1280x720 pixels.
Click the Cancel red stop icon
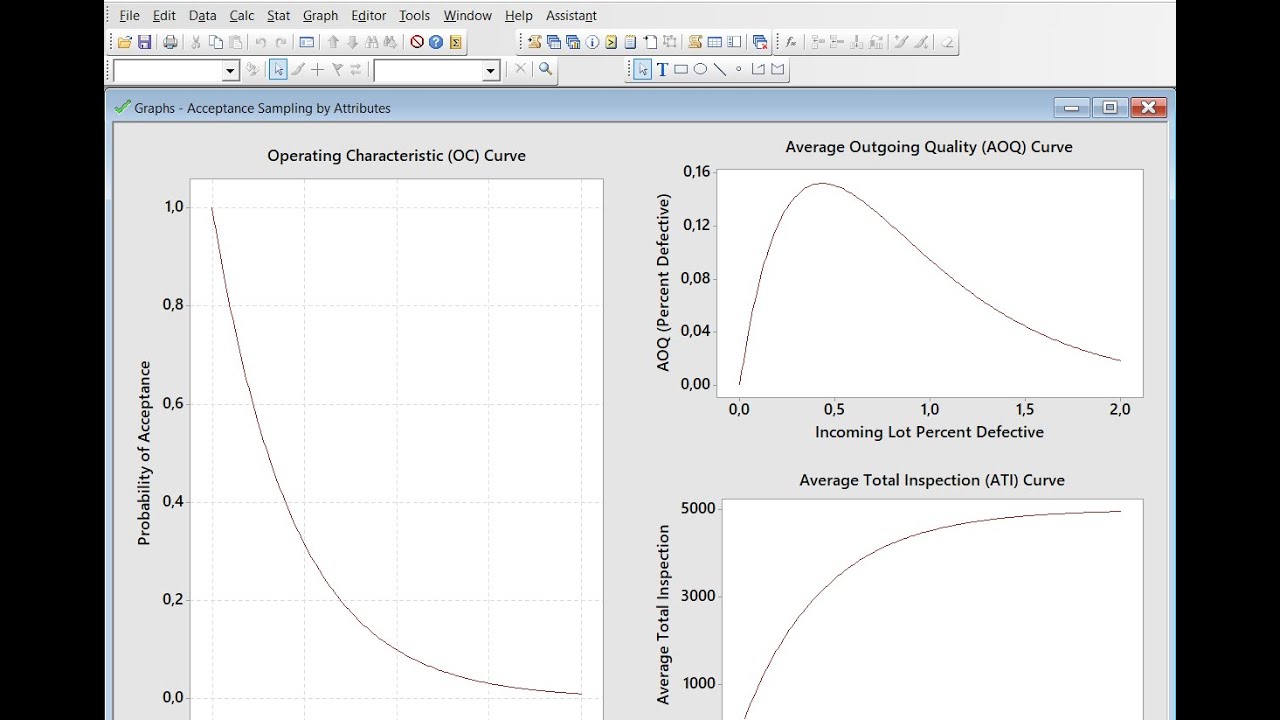click(417, 42)
